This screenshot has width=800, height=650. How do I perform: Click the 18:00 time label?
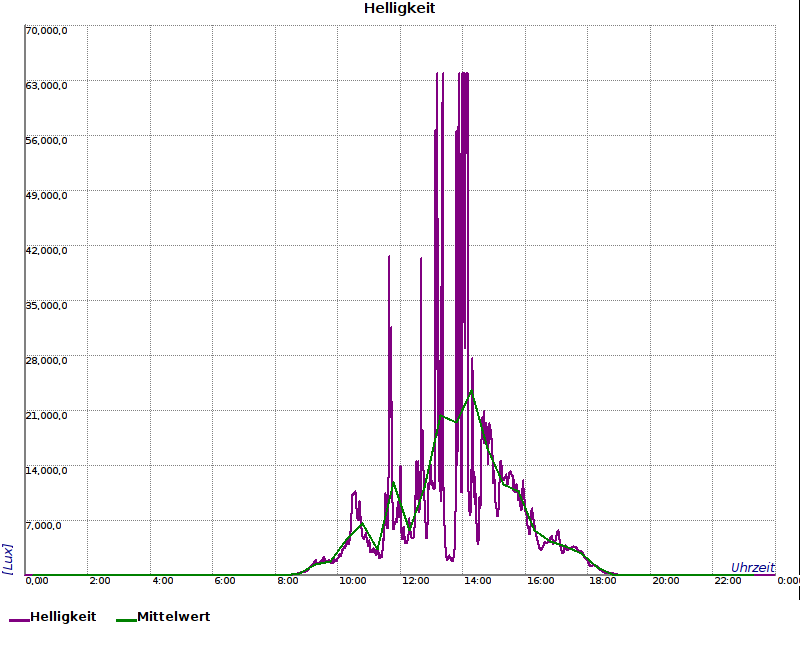coord(603,581)
